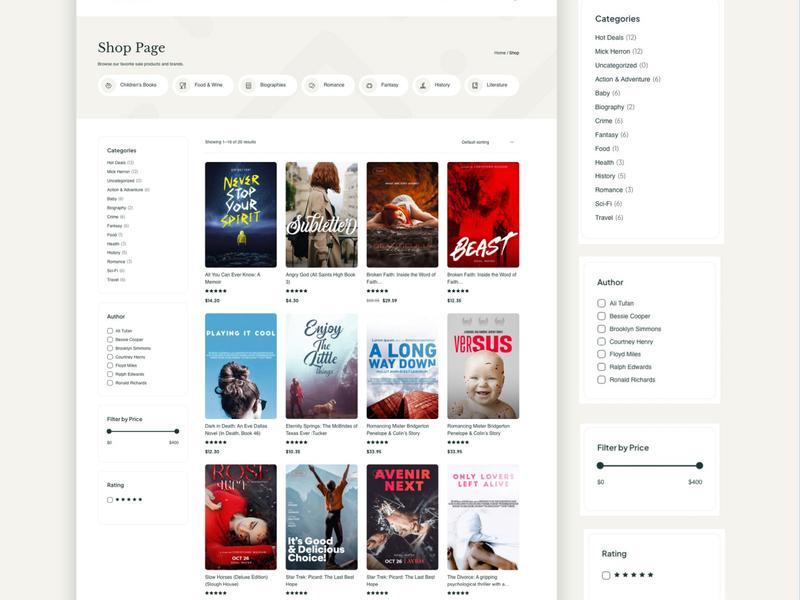
Task: Open the Versus book cover
Action: tap(483, 366)
